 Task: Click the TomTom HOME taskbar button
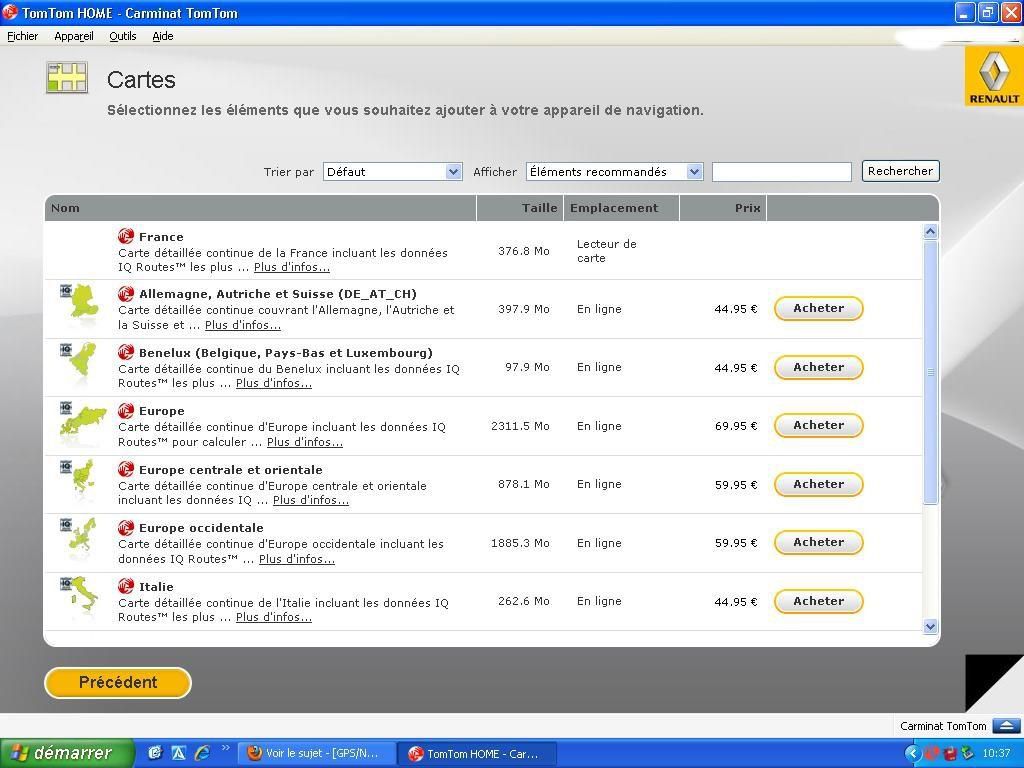click(477, 754)
